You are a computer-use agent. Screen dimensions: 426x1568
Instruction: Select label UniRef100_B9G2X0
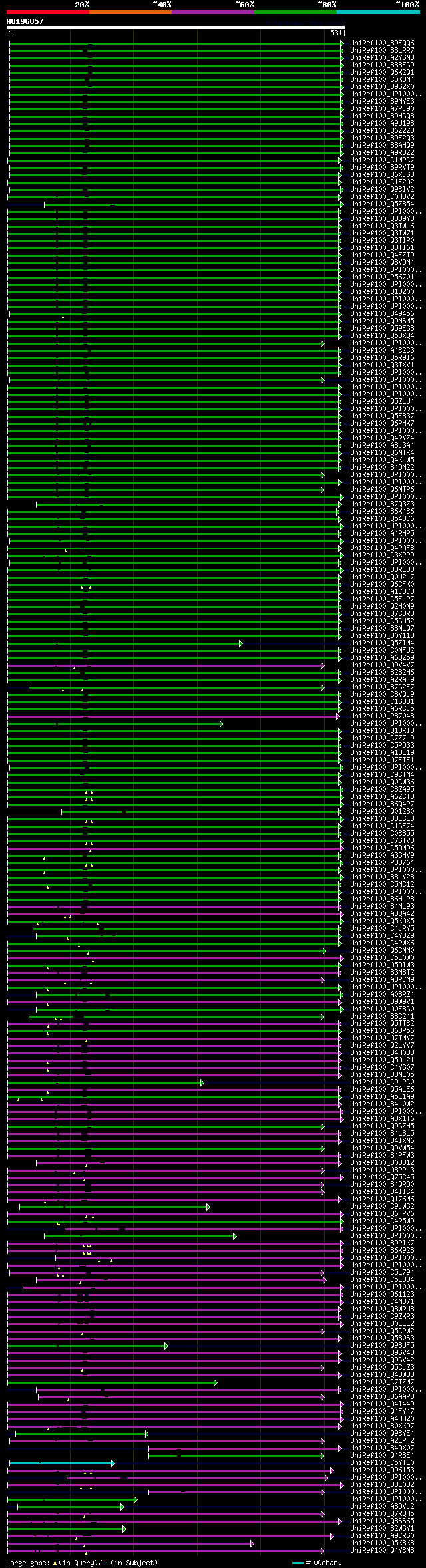(382, 86)
